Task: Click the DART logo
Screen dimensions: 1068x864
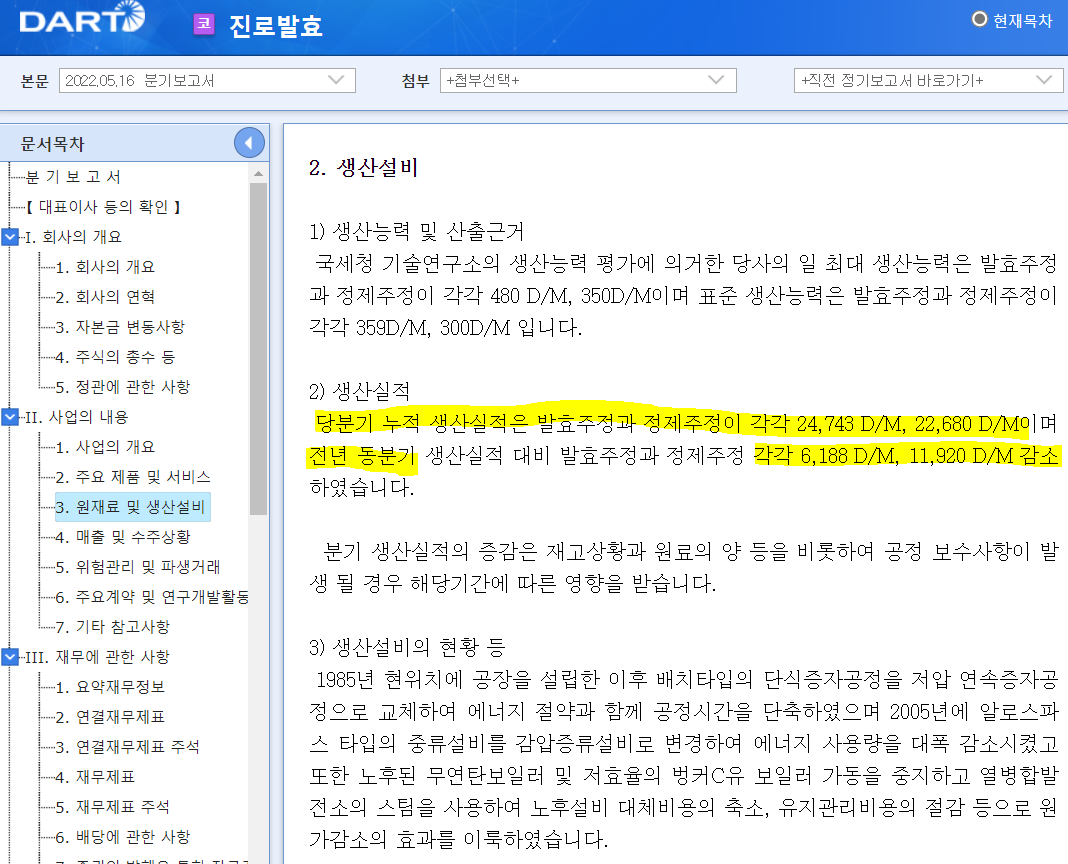Action: (82, 18)
